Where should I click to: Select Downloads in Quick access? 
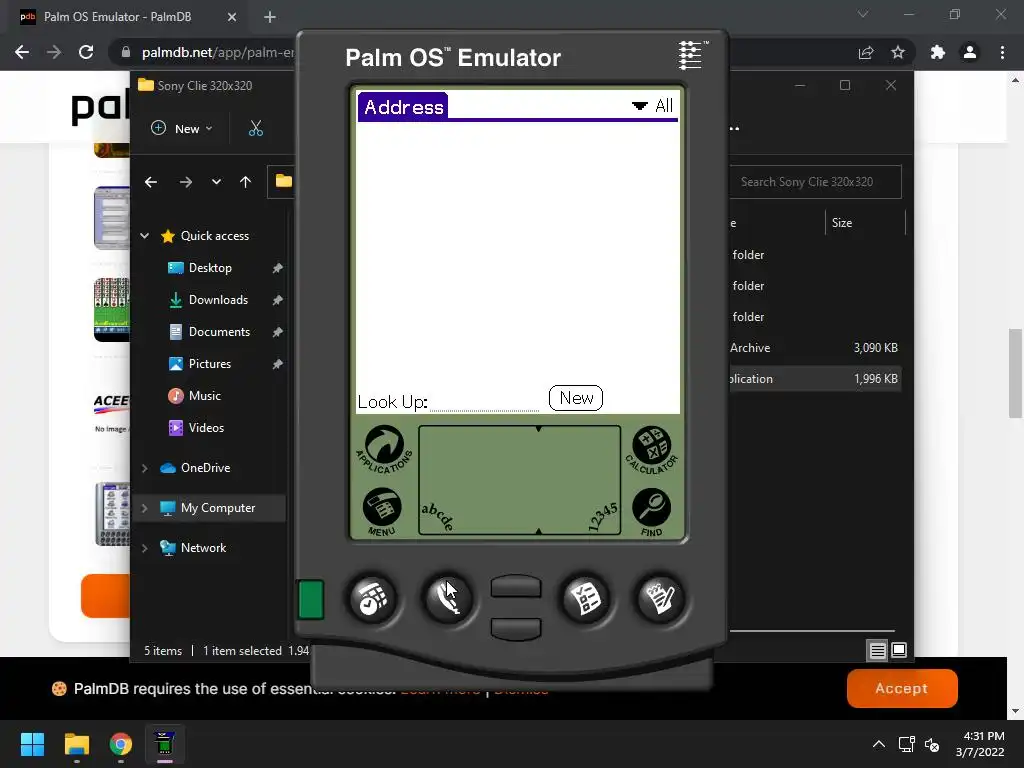218,300
